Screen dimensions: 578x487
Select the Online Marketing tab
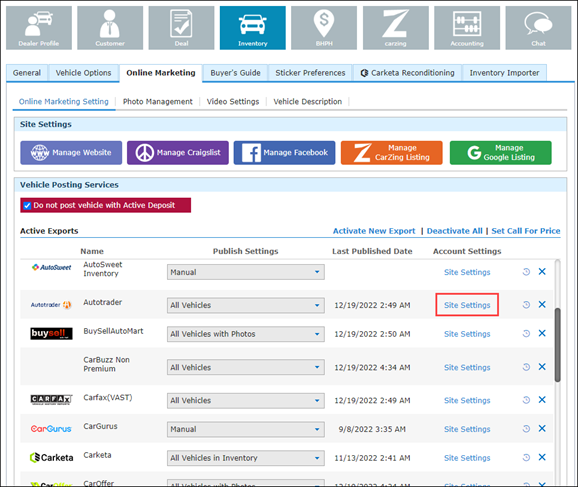[x=161, y=73]
